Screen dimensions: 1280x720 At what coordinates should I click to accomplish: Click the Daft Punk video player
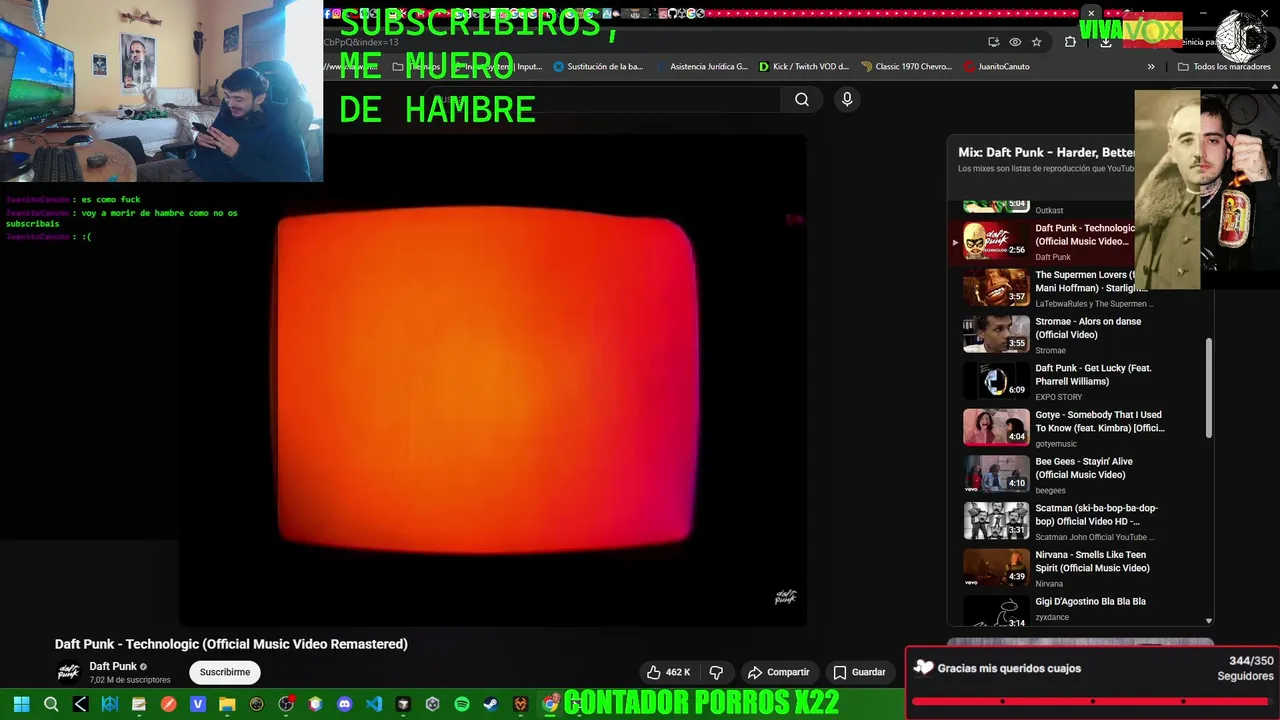[492, 380]
